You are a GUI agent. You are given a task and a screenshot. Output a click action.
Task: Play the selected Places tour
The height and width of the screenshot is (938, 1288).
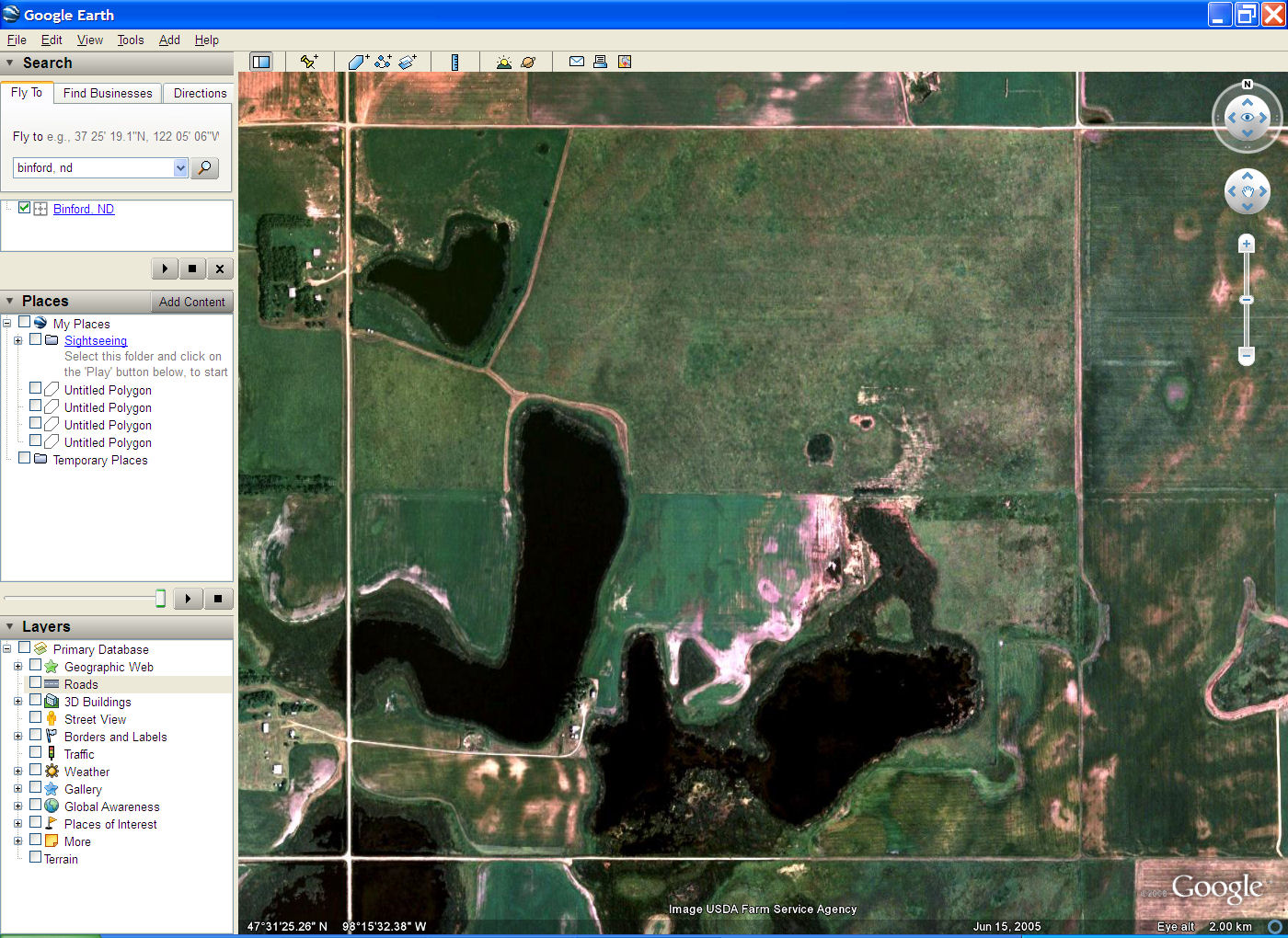(x=188, y=599)
